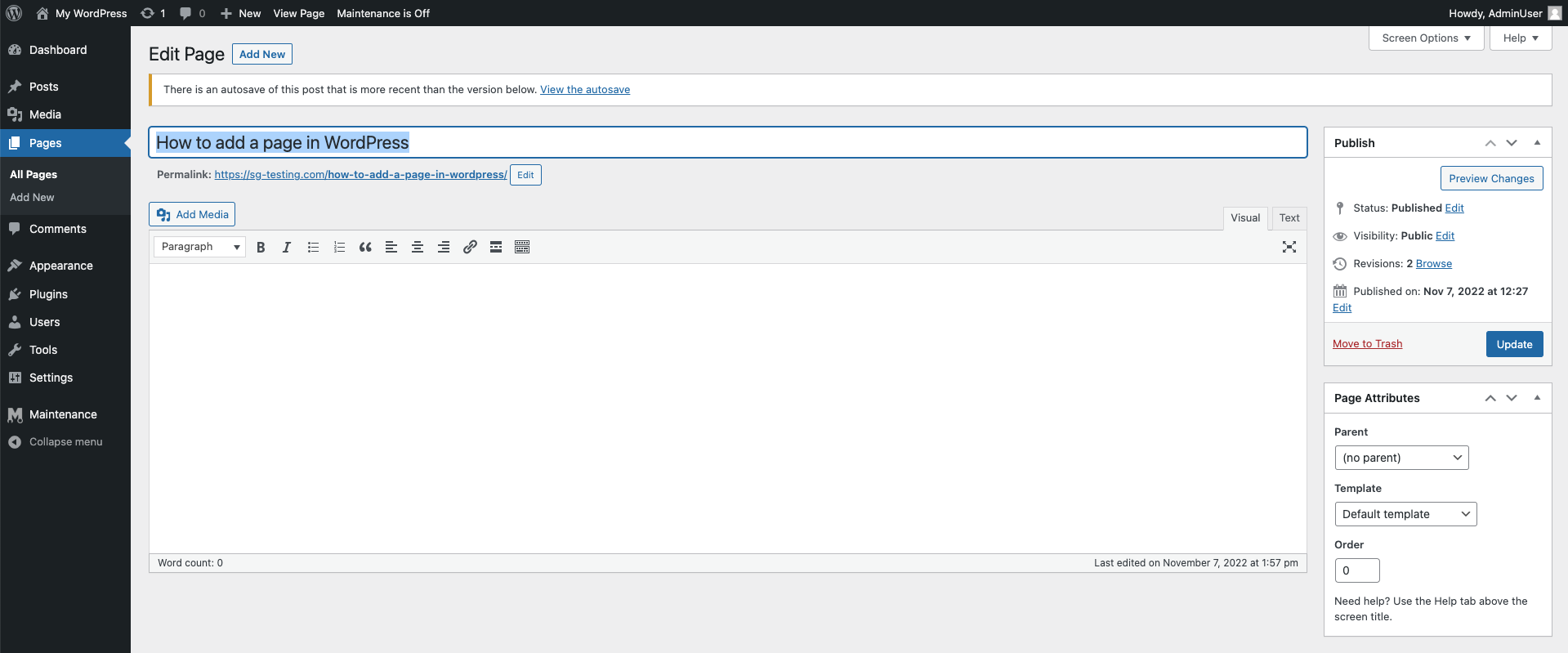
Task: Open the Dashboard menu
Action: point(65,50)
